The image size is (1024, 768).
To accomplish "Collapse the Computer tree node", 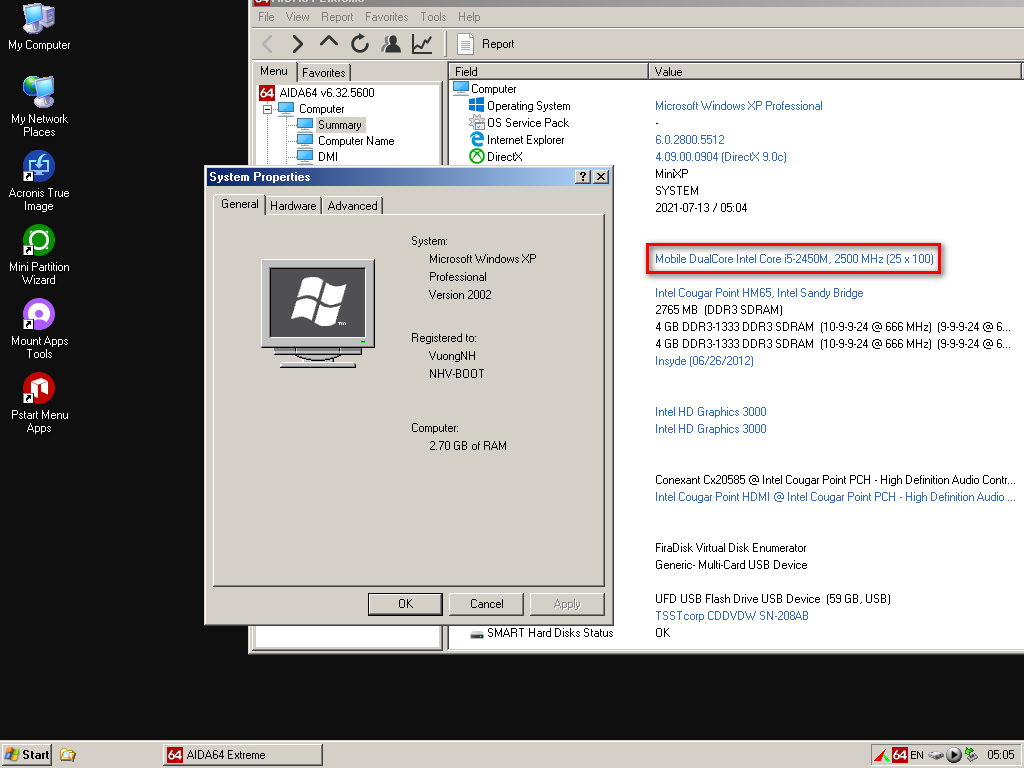I will click(267, 109).
